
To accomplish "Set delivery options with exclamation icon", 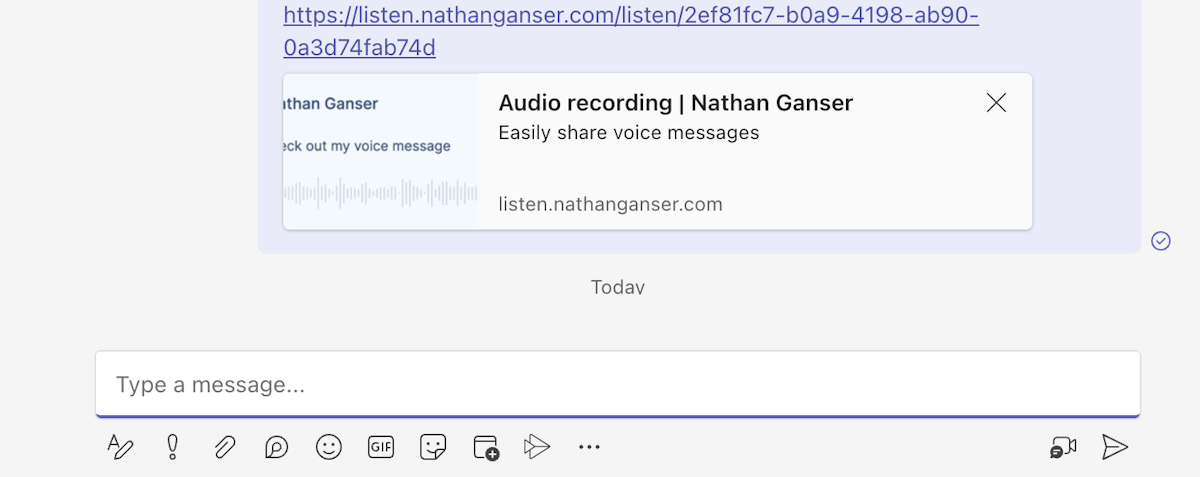I will coord(172,447).
